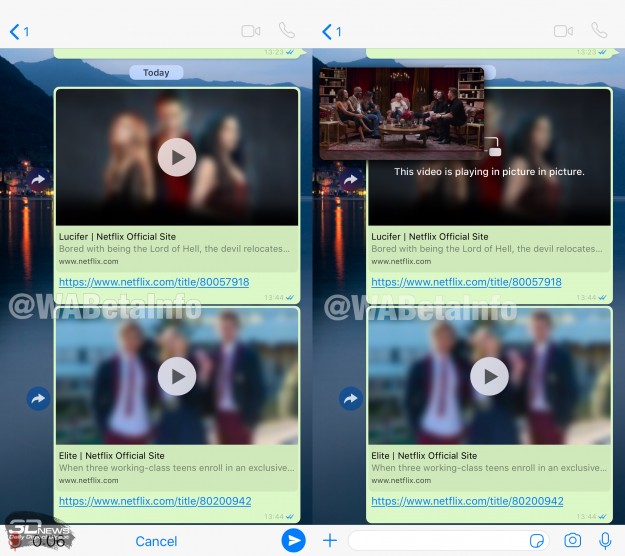The height and width of the screenshot is (556, 625).
Task: Tap the floating picture-in-picture video
Action: tap(401, 113)
